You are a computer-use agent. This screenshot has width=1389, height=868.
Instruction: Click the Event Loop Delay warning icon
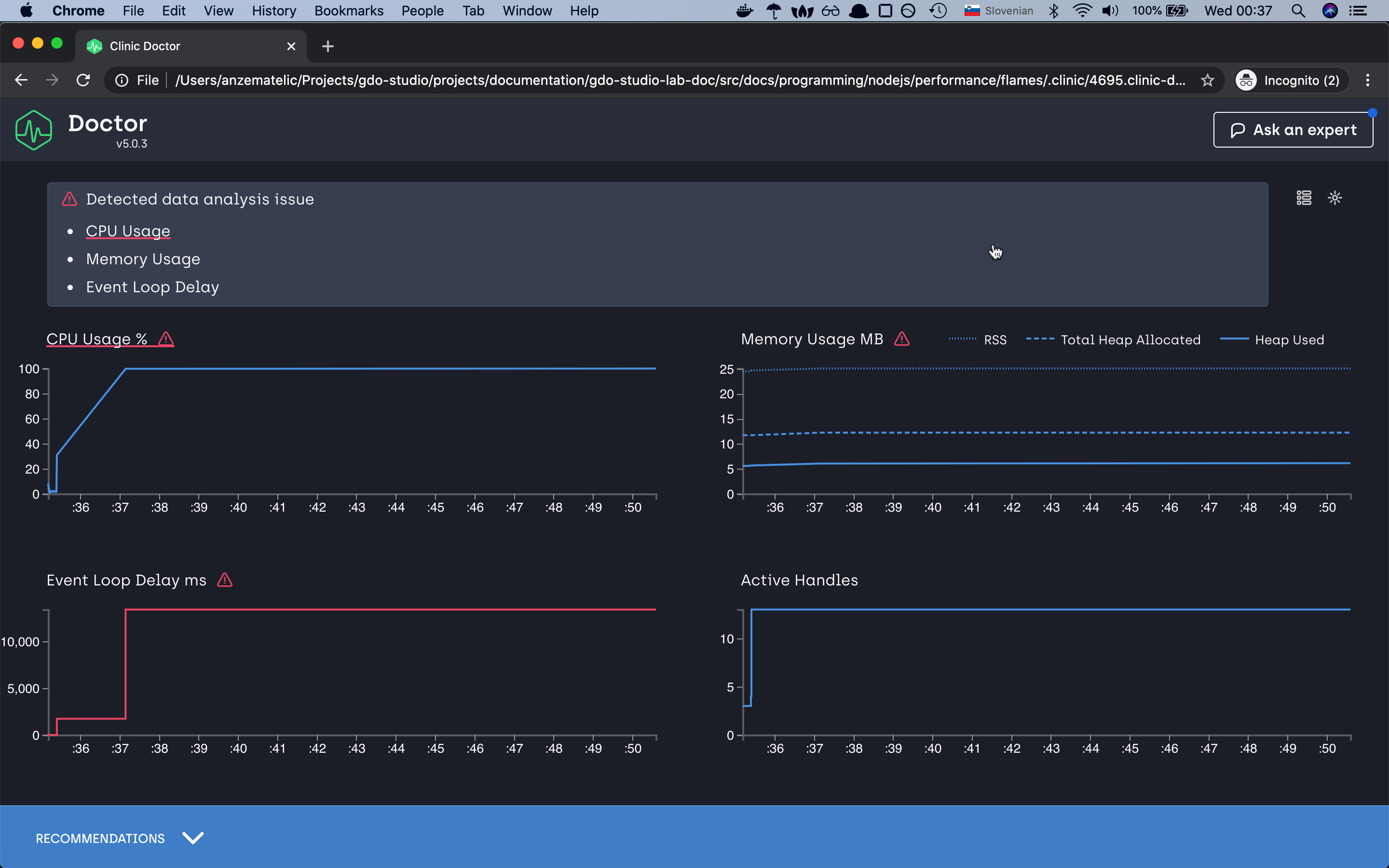tap(225, 580)
